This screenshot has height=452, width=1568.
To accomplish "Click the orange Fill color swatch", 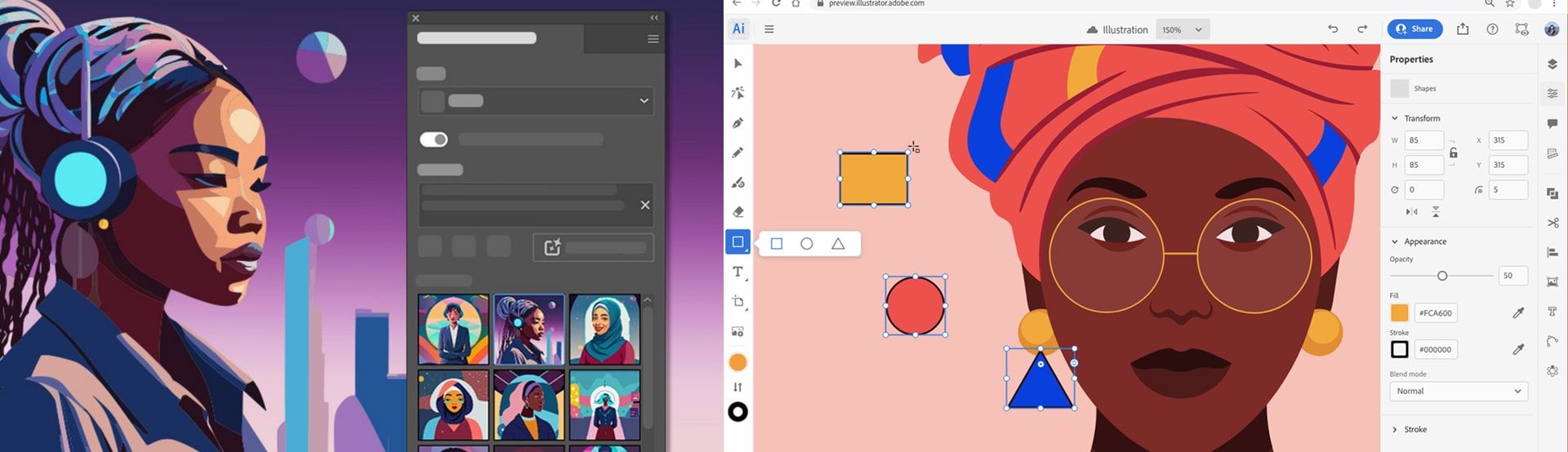I will 1400,312.
